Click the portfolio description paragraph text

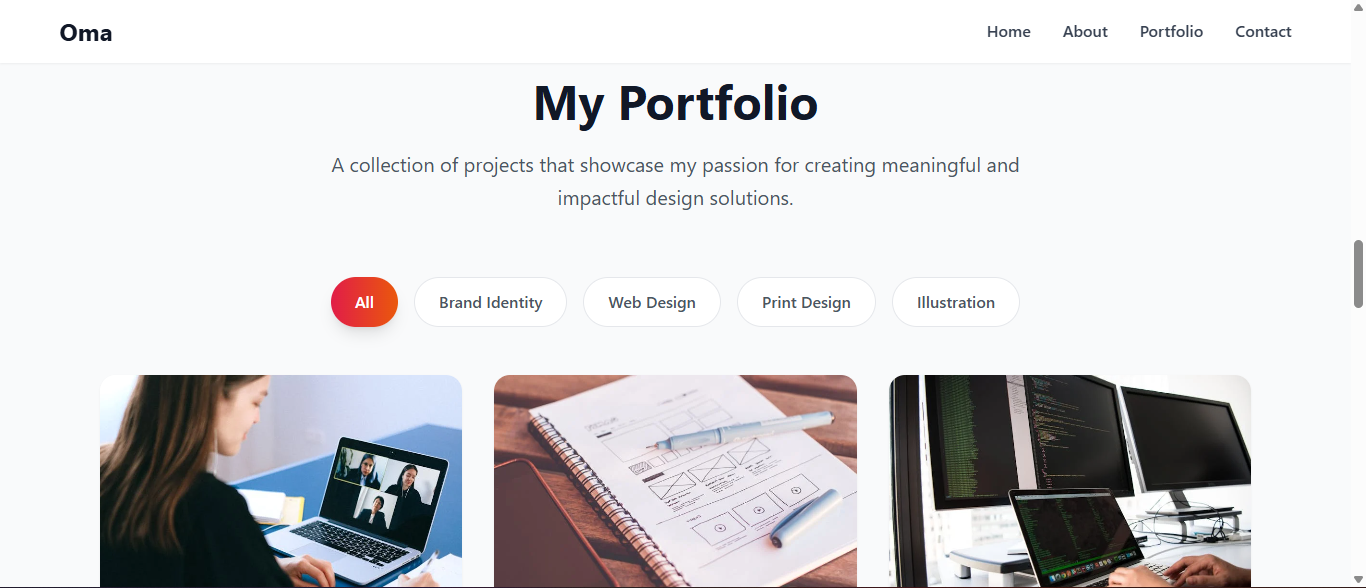(675, 182)
